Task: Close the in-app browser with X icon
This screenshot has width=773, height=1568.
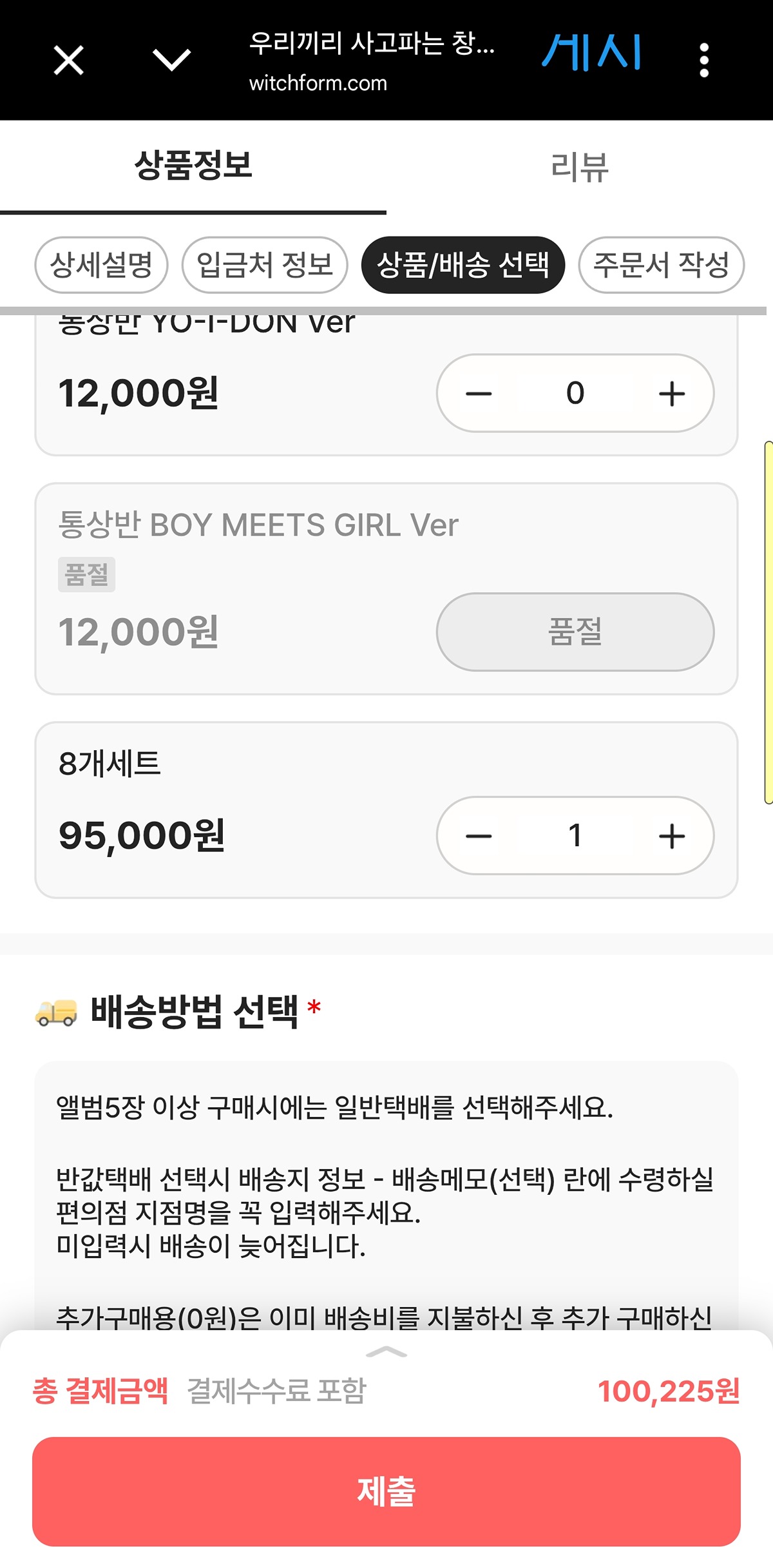Action: pos(68,61)
